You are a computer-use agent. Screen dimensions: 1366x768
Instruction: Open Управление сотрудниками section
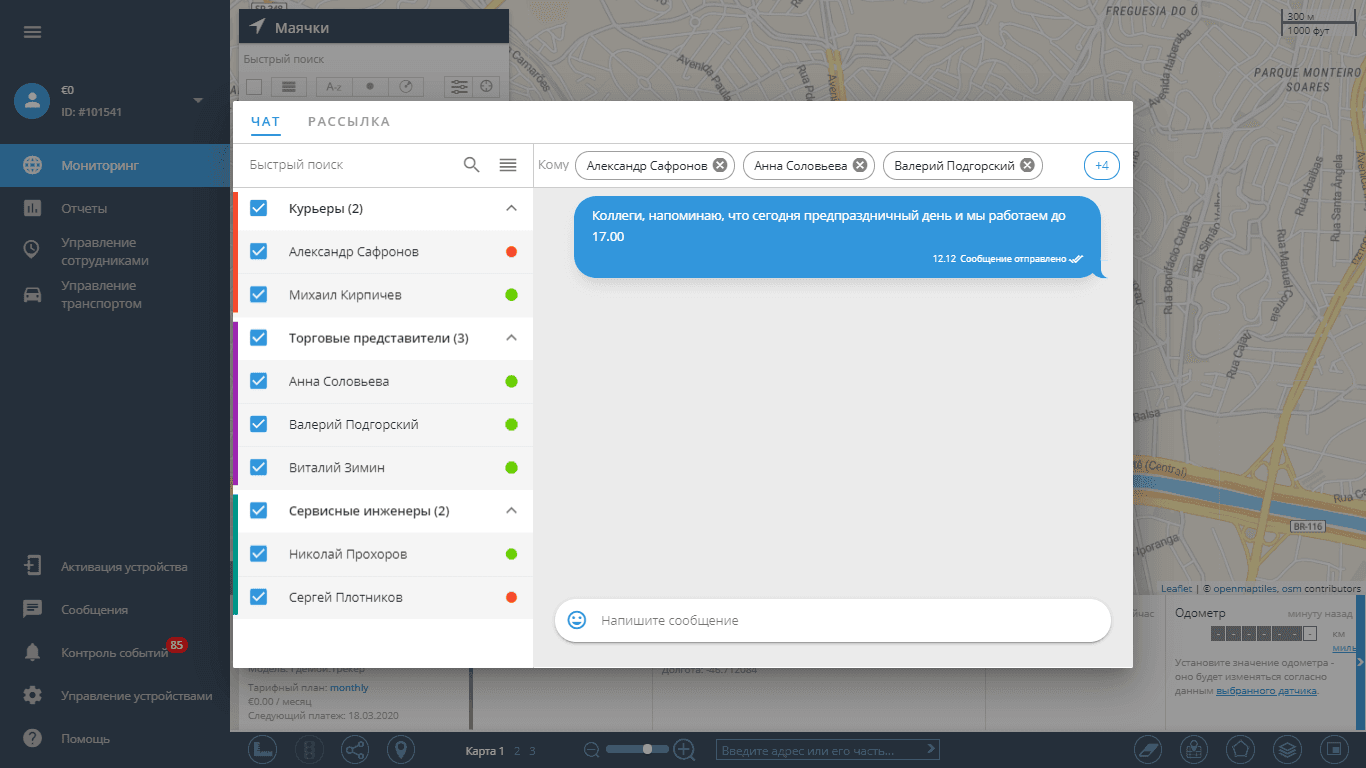[x=115, y=251]
